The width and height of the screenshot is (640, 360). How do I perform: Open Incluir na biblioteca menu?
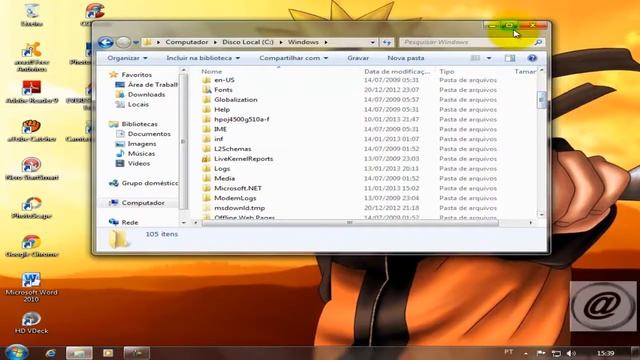click(203, 58)
